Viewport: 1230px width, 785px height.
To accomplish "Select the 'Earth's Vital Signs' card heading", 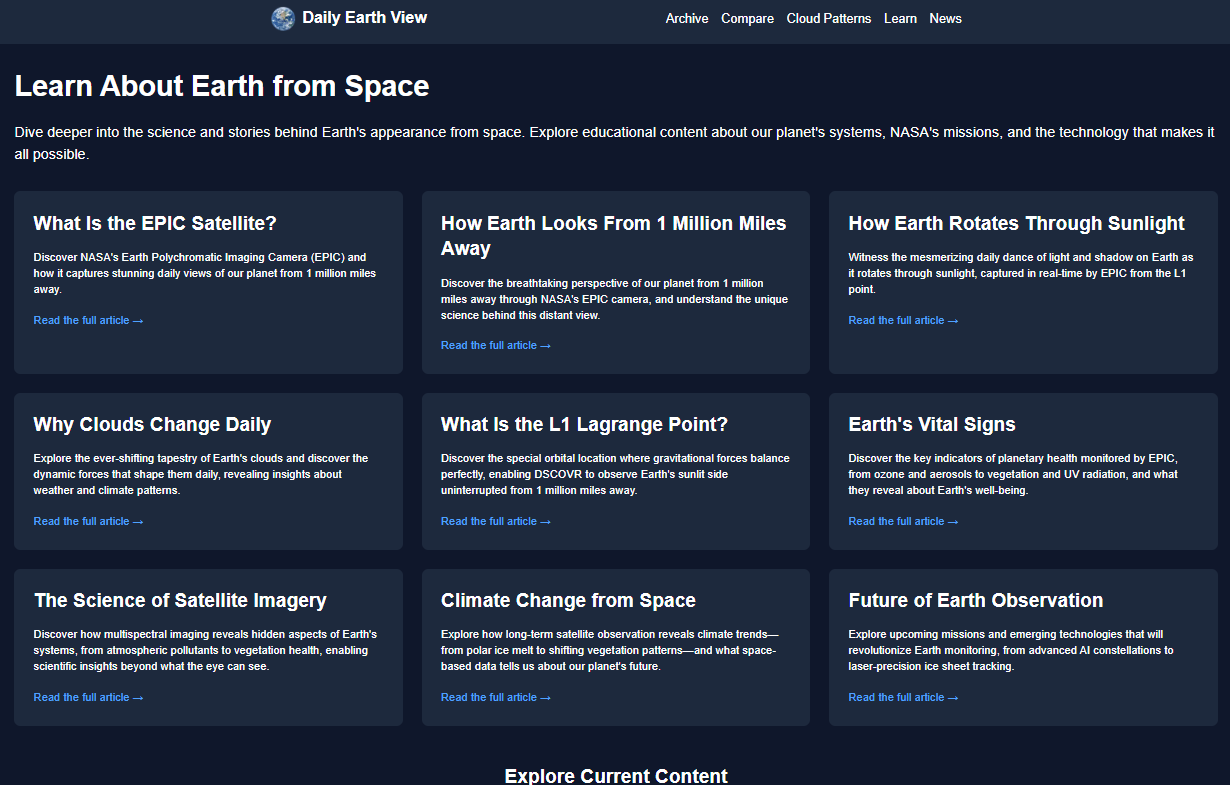I will [931, 424].
